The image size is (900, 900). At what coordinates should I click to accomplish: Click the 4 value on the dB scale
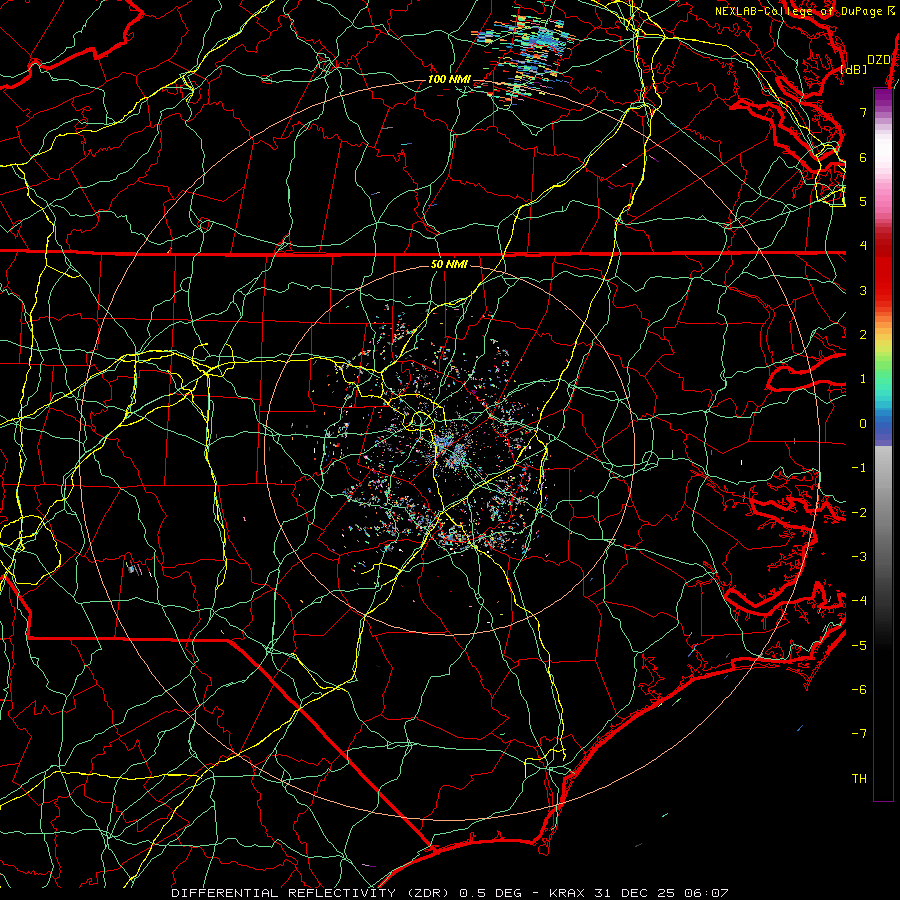[x=863, y=246]
